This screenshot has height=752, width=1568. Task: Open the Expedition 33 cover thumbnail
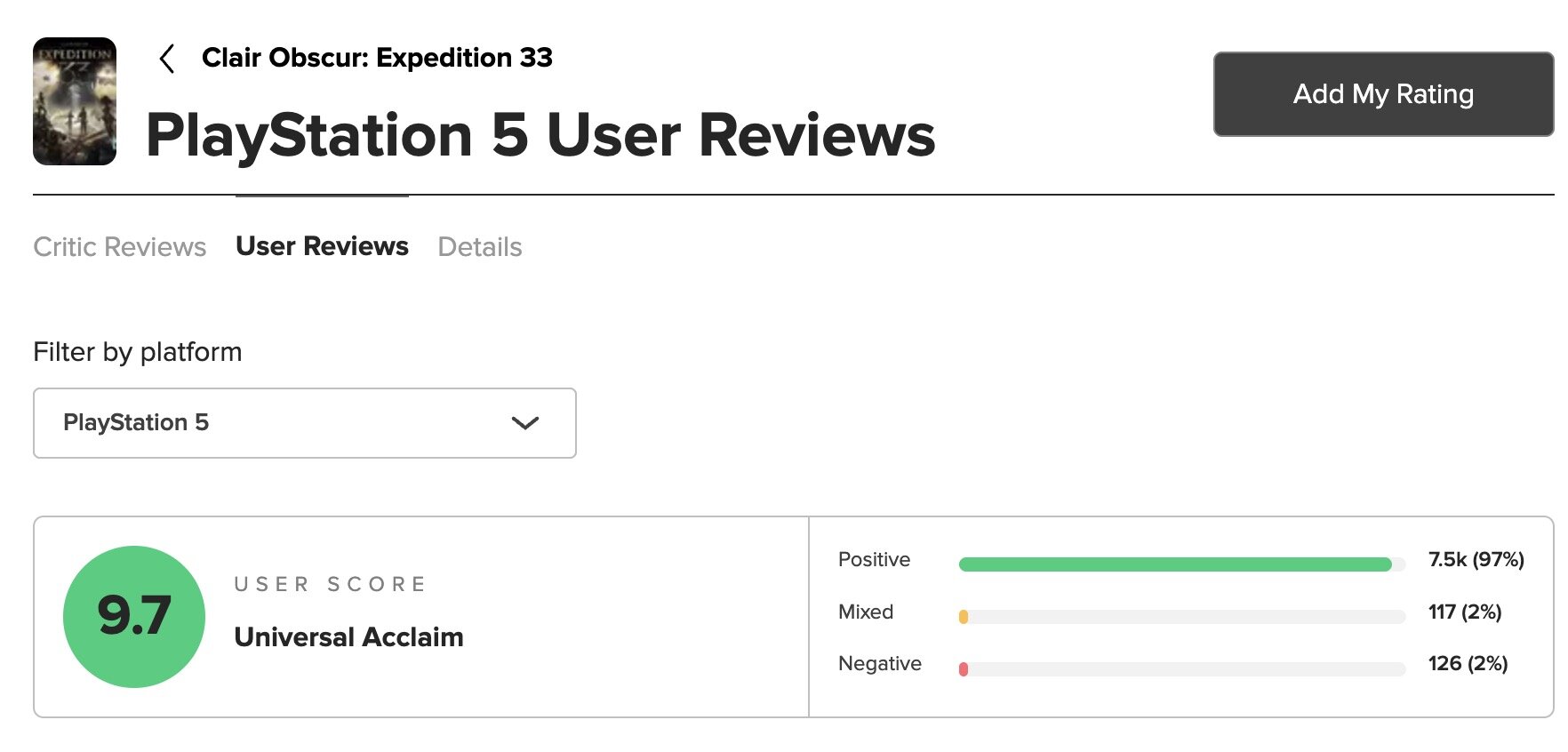coord(75,101)
